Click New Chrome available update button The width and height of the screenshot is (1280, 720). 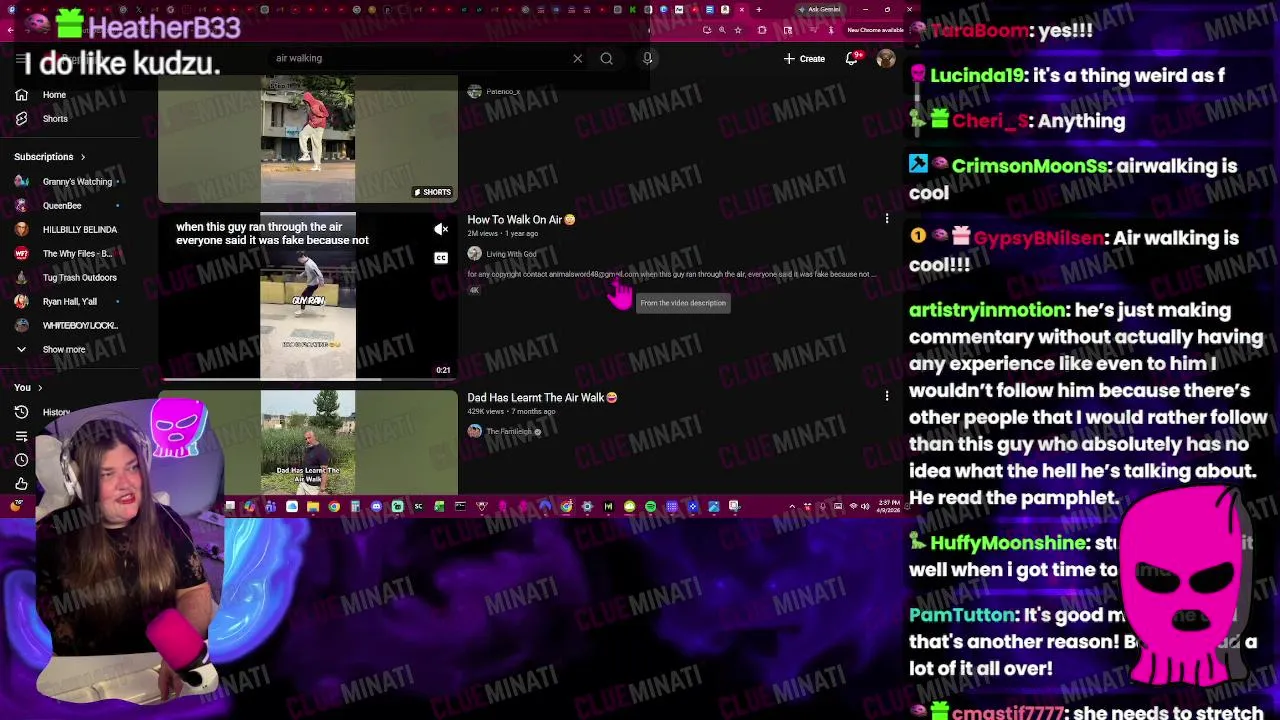click(875, 30)
